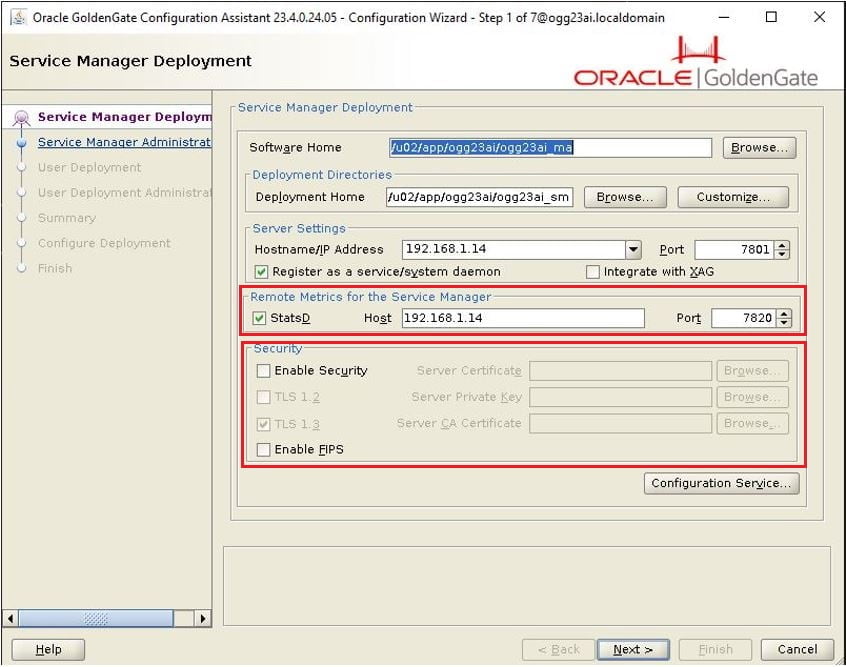Tick the Enable Security checkbox

(x=263, y=371)
